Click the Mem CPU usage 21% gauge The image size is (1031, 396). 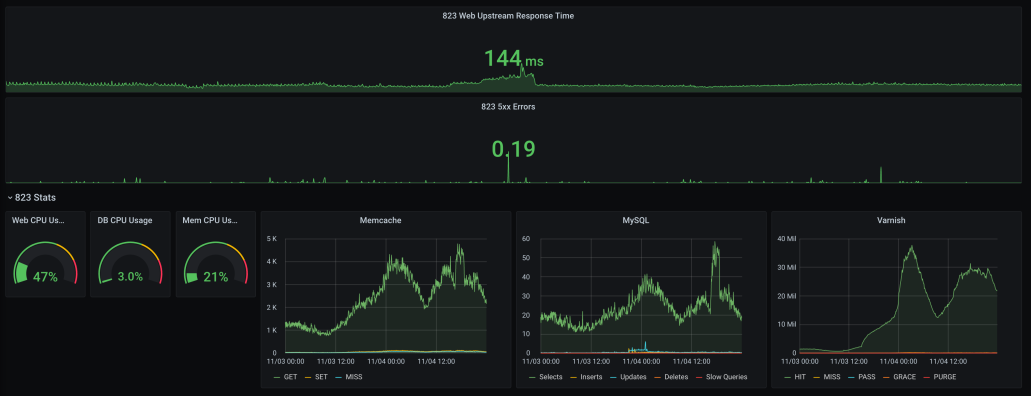(x=216, y=264)
